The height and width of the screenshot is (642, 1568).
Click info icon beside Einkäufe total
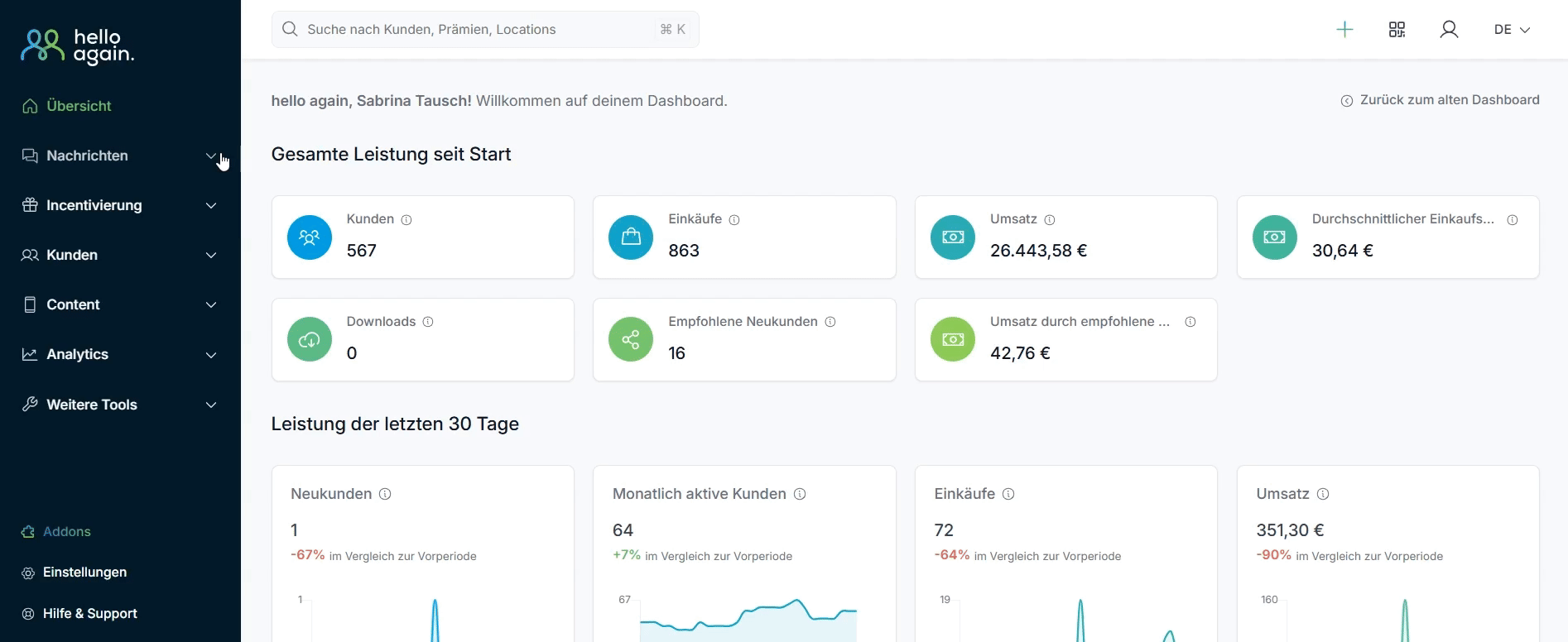734,220
